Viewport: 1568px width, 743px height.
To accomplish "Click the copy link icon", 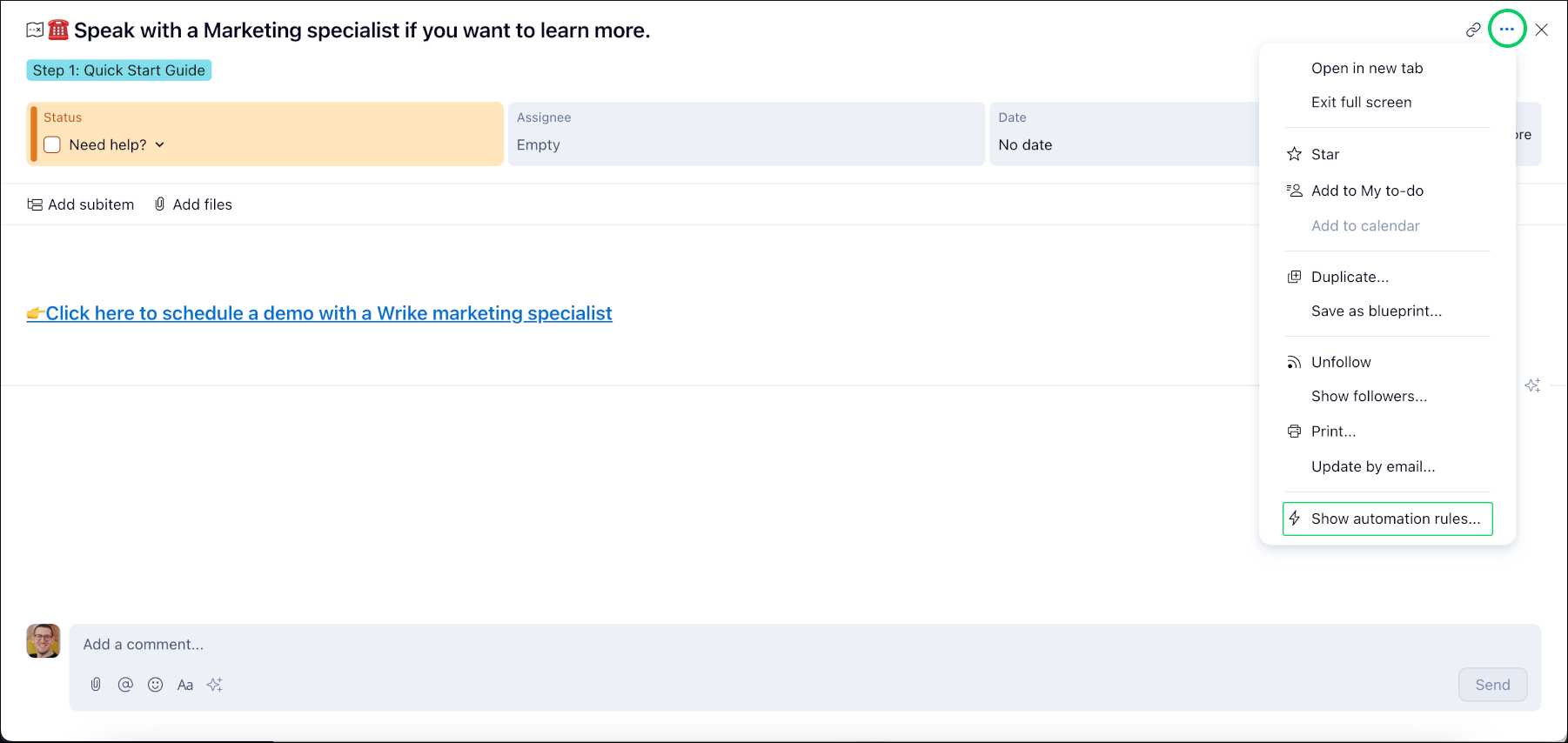I will click(x=1473, y=30).
